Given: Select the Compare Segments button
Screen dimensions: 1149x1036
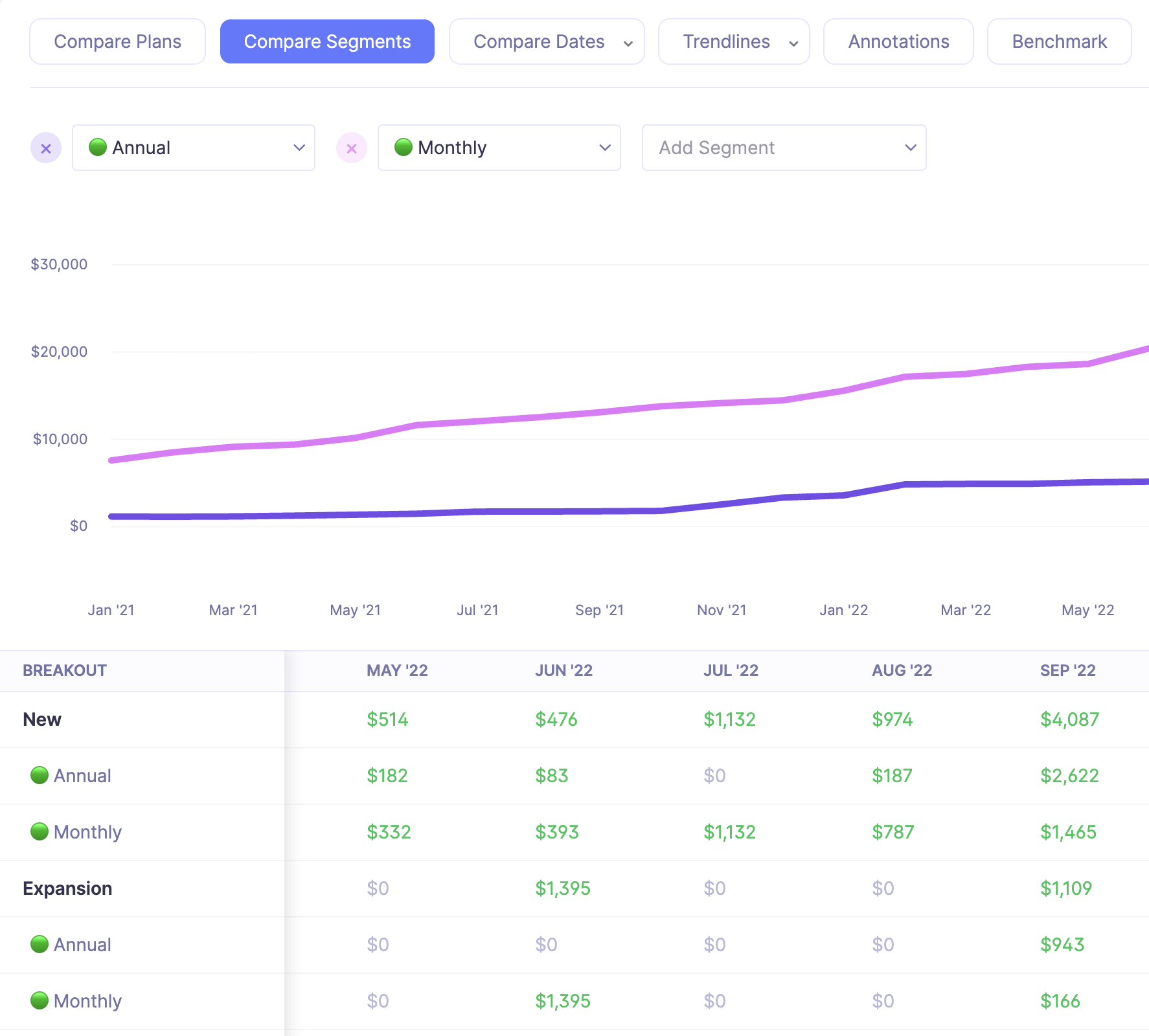Looking at the screenshot, I should (x=327, y=41).
